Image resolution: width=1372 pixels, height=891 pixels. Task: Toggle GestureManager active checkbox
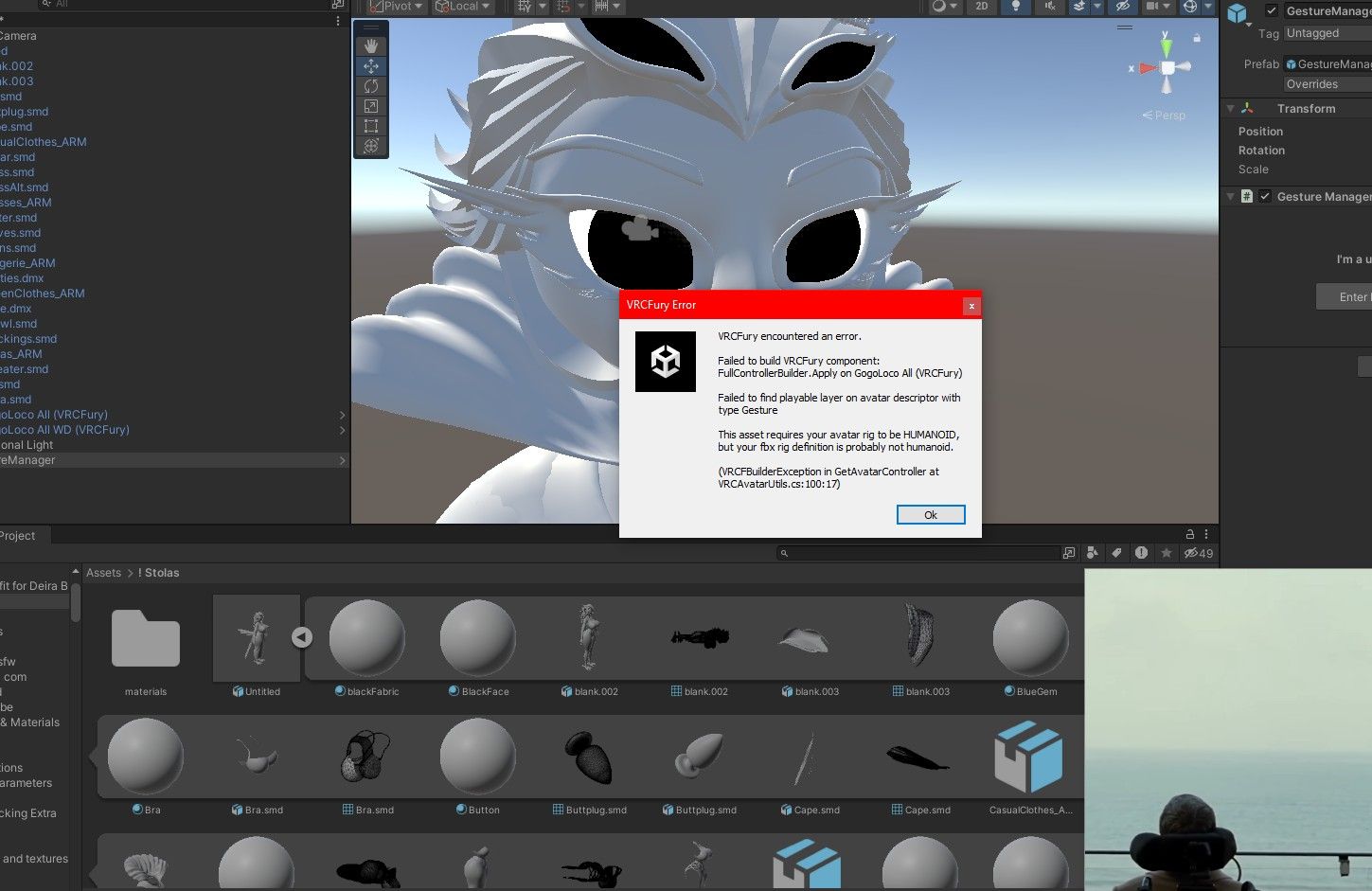click(x=1272, y=11)
